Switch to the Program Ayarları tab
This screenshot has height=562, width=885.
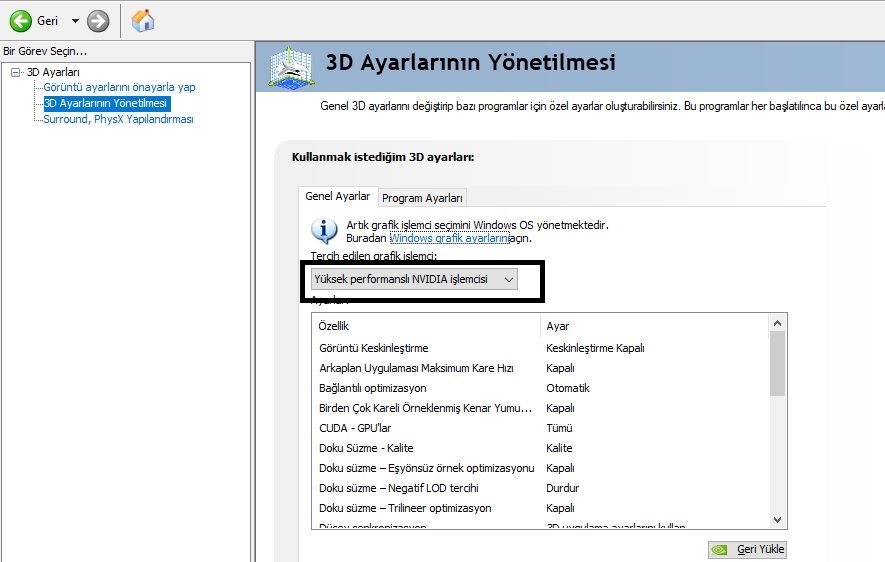click(x=422, y=198)
